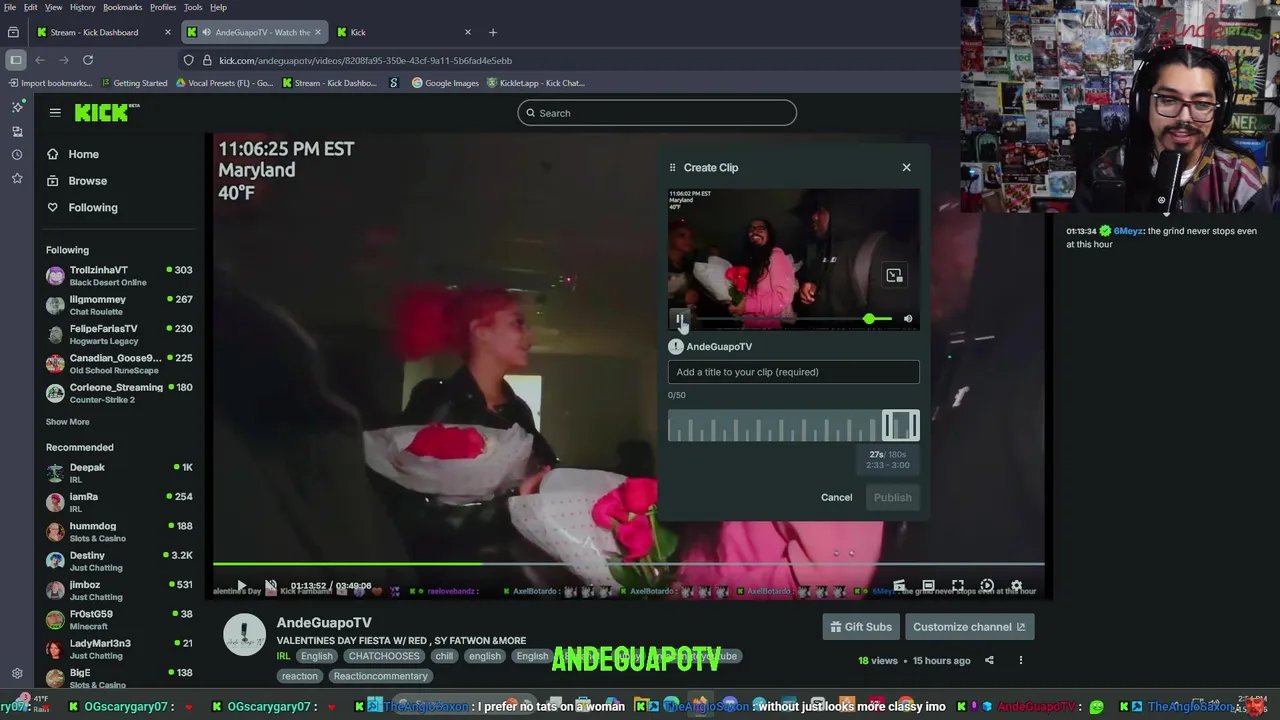Click the Gift Subs button
Viewport: 1280px width, 720px height.
click(860, 627)
